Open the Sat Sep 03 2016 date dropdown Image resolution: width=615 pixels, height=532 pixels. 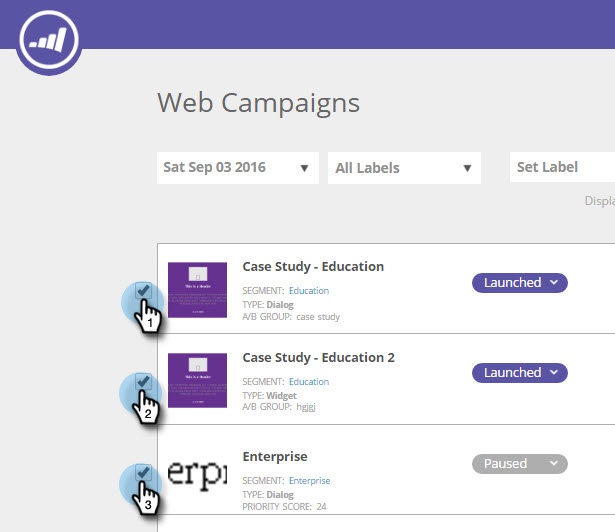tap(238, 168)
